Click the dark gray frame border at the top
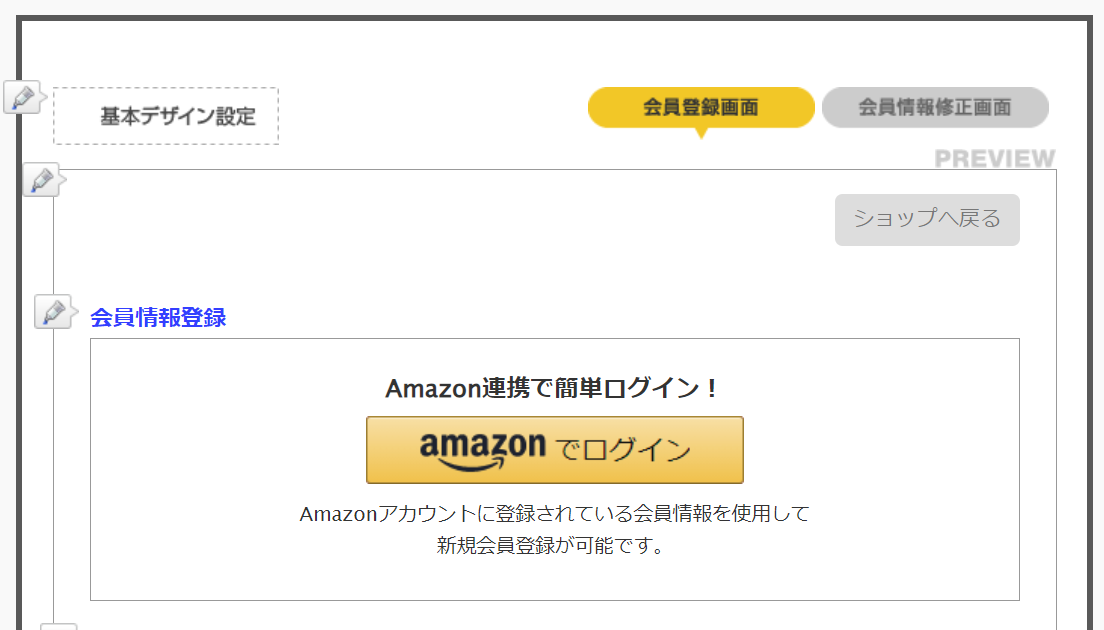 click(x=552, y=18)
